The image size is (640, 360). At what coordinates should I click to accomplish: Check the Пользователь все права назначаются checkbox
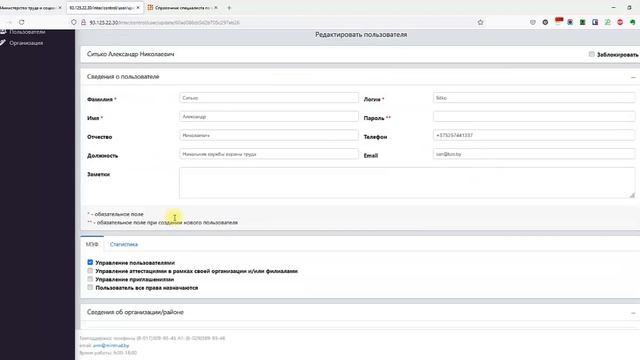coord(90,287)
